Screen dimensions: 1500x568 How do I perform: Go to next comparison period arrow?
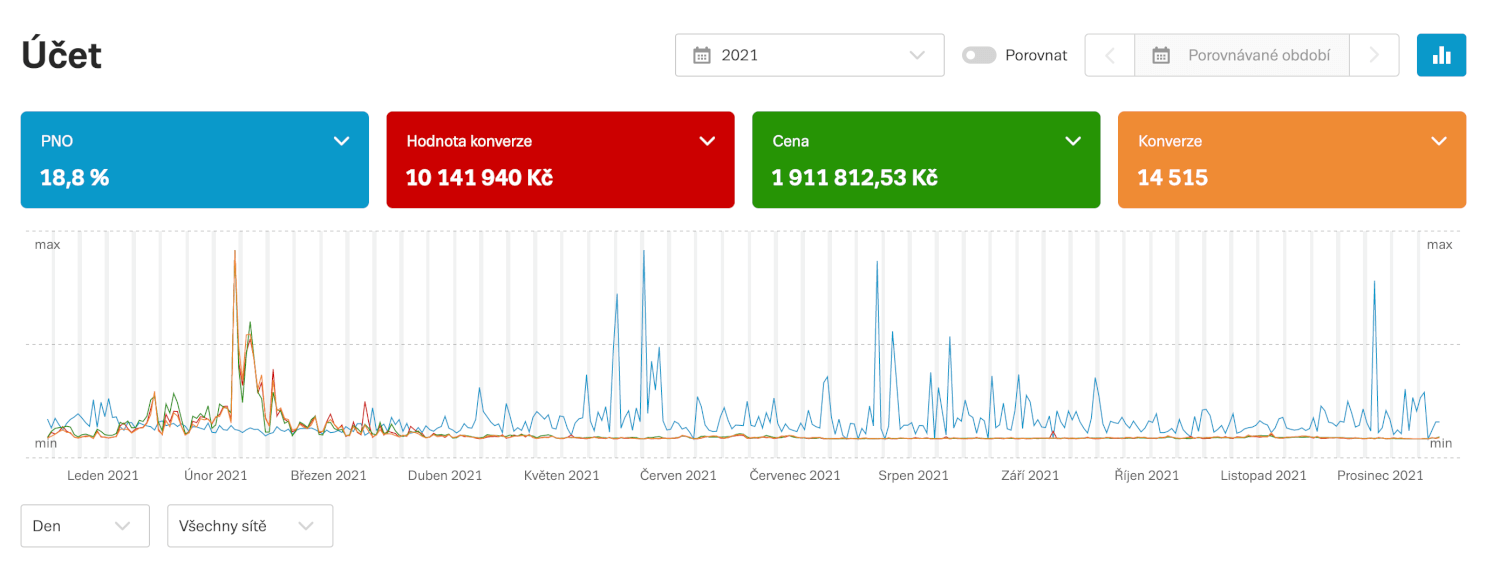1374,55
